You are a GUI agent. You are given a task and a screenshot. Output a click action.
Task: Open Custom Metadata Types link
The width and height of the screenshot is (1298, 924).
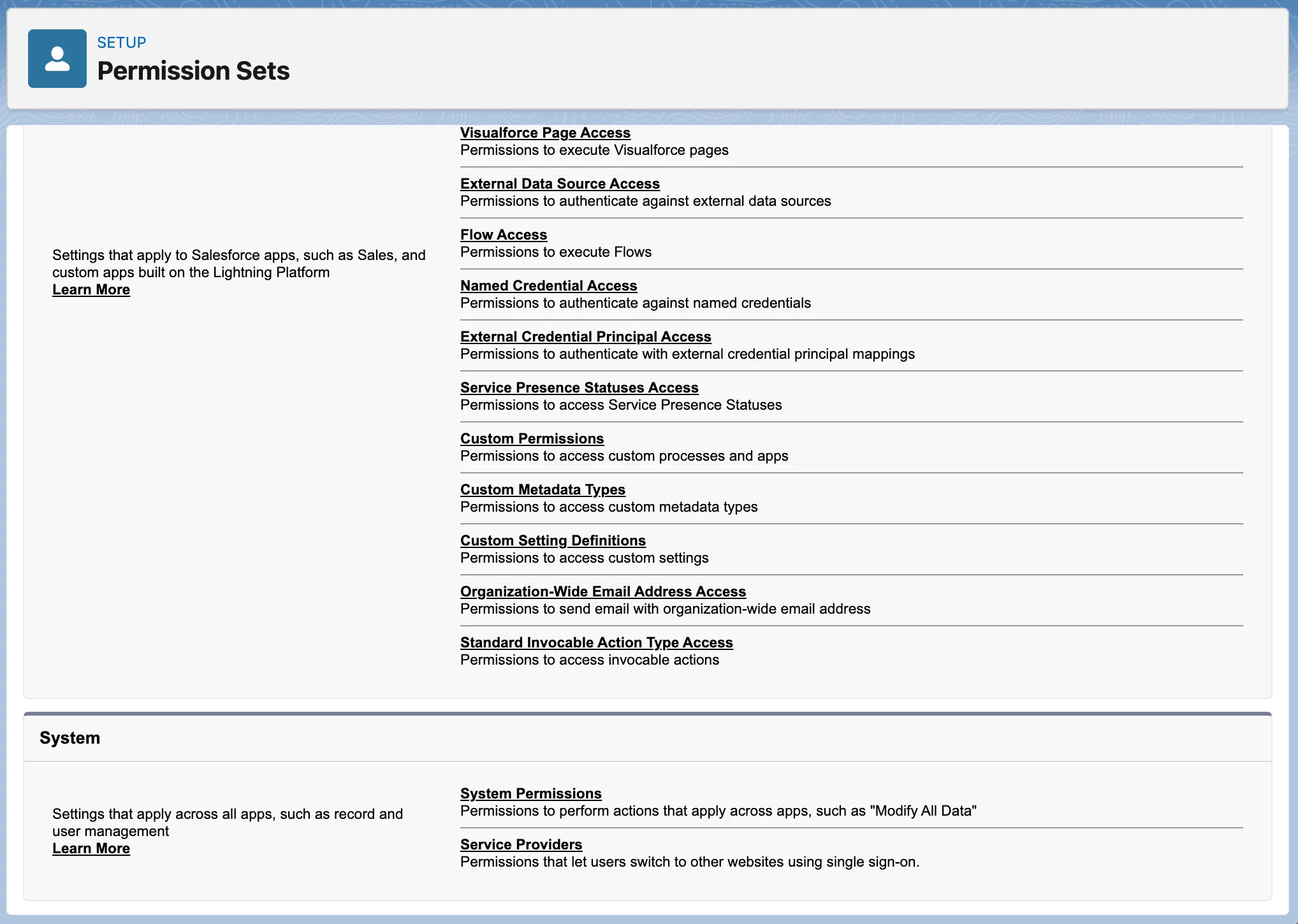click(x=543, y=489)
